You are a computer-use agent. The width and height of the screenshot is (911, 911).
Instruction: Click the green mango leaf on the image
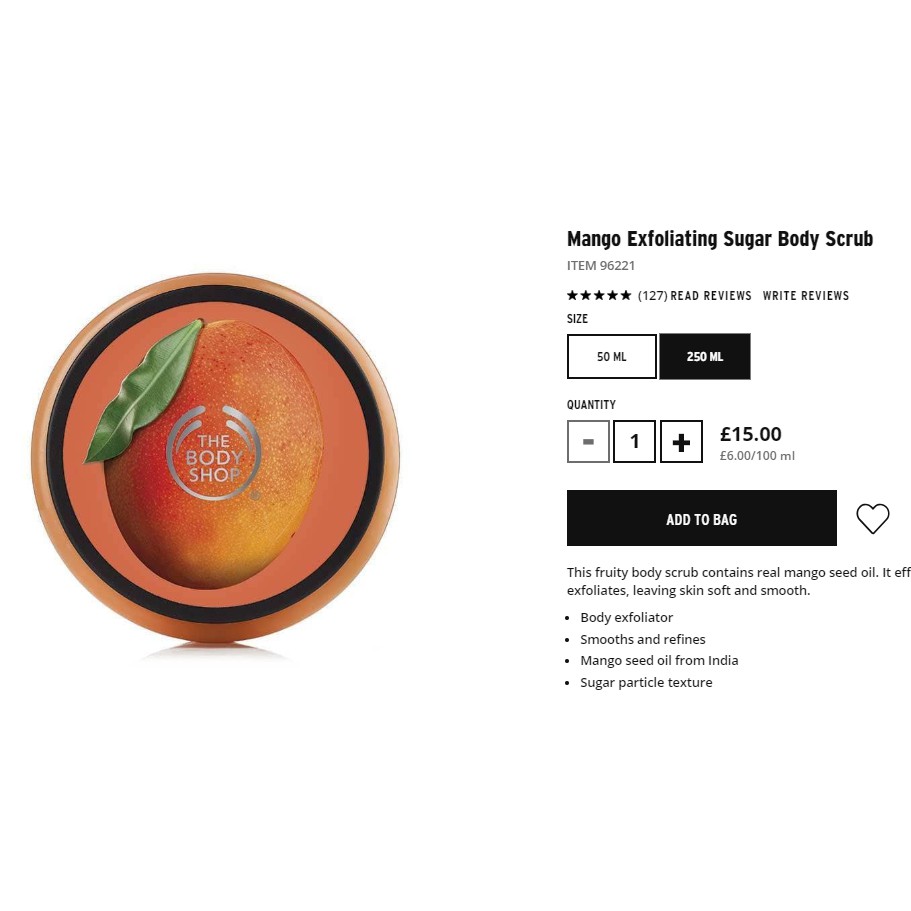[145, 391]
